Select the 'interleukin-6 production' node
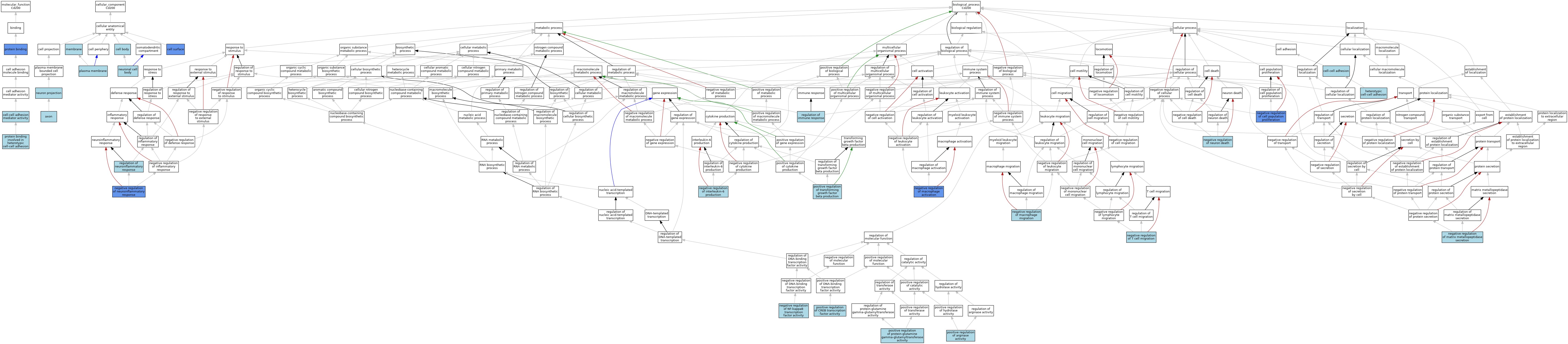Screen dimensions: 1568x344 (701, 142)
